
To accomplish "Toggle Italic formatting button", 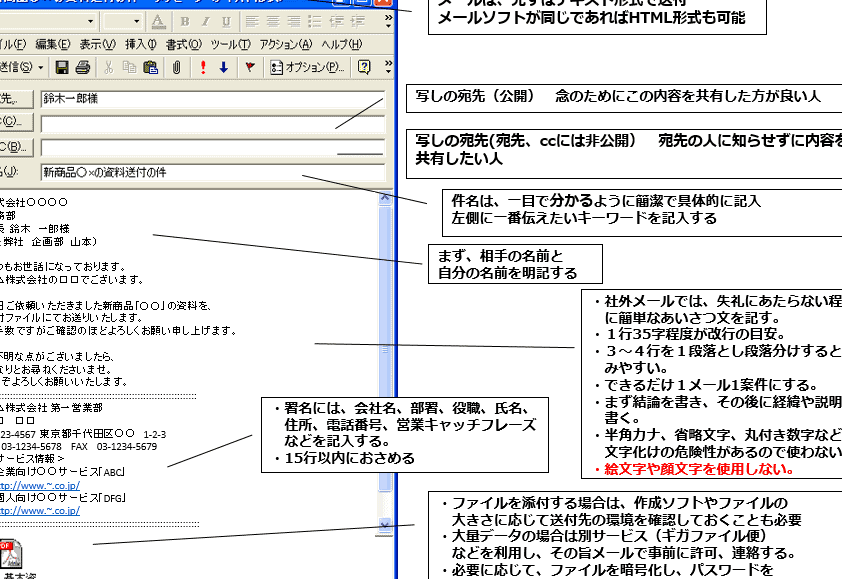I will coord(203,21).
